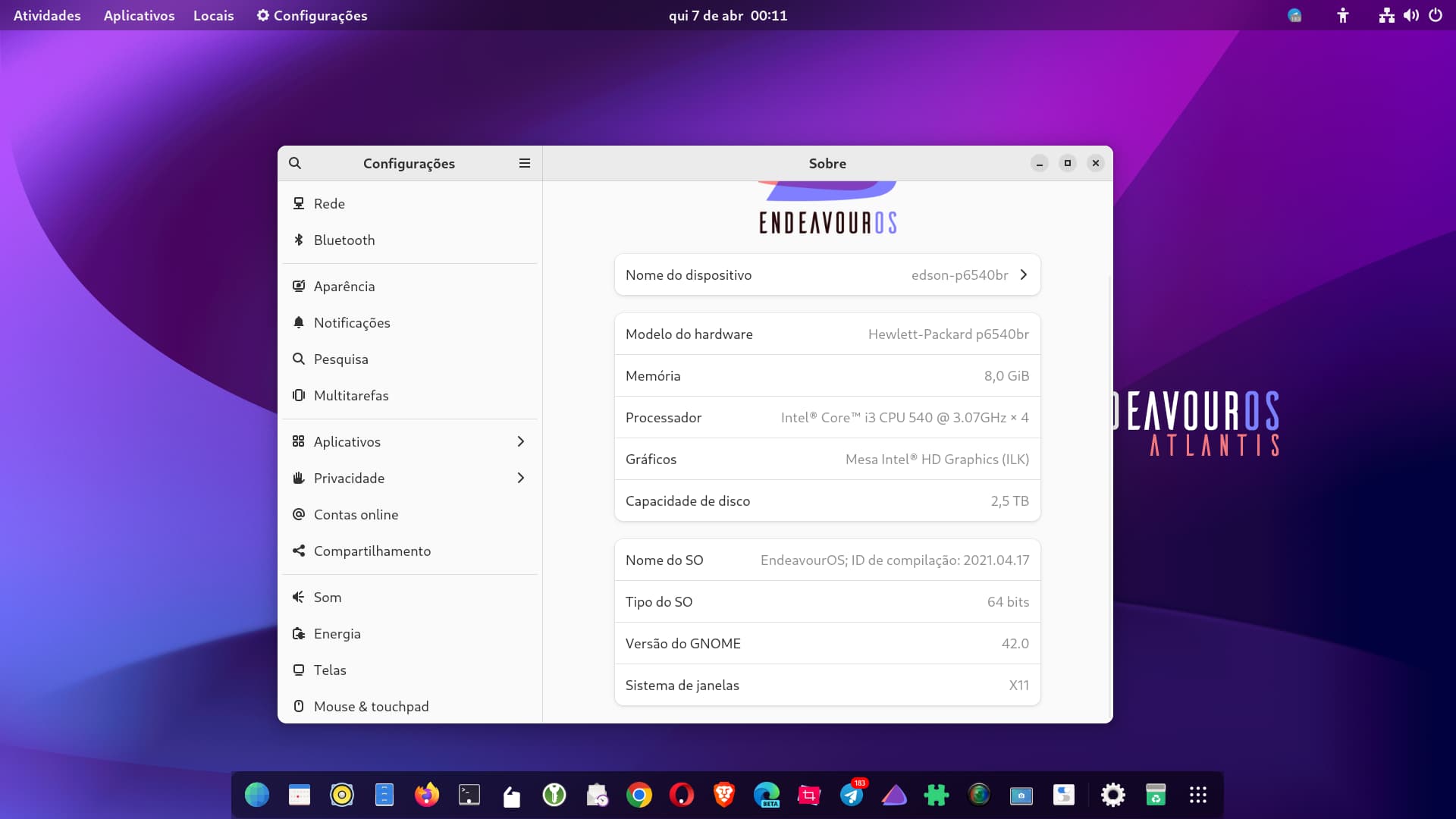
Task: Open the white toggle switch app in dock
Action: click(x=1064, y=795)
